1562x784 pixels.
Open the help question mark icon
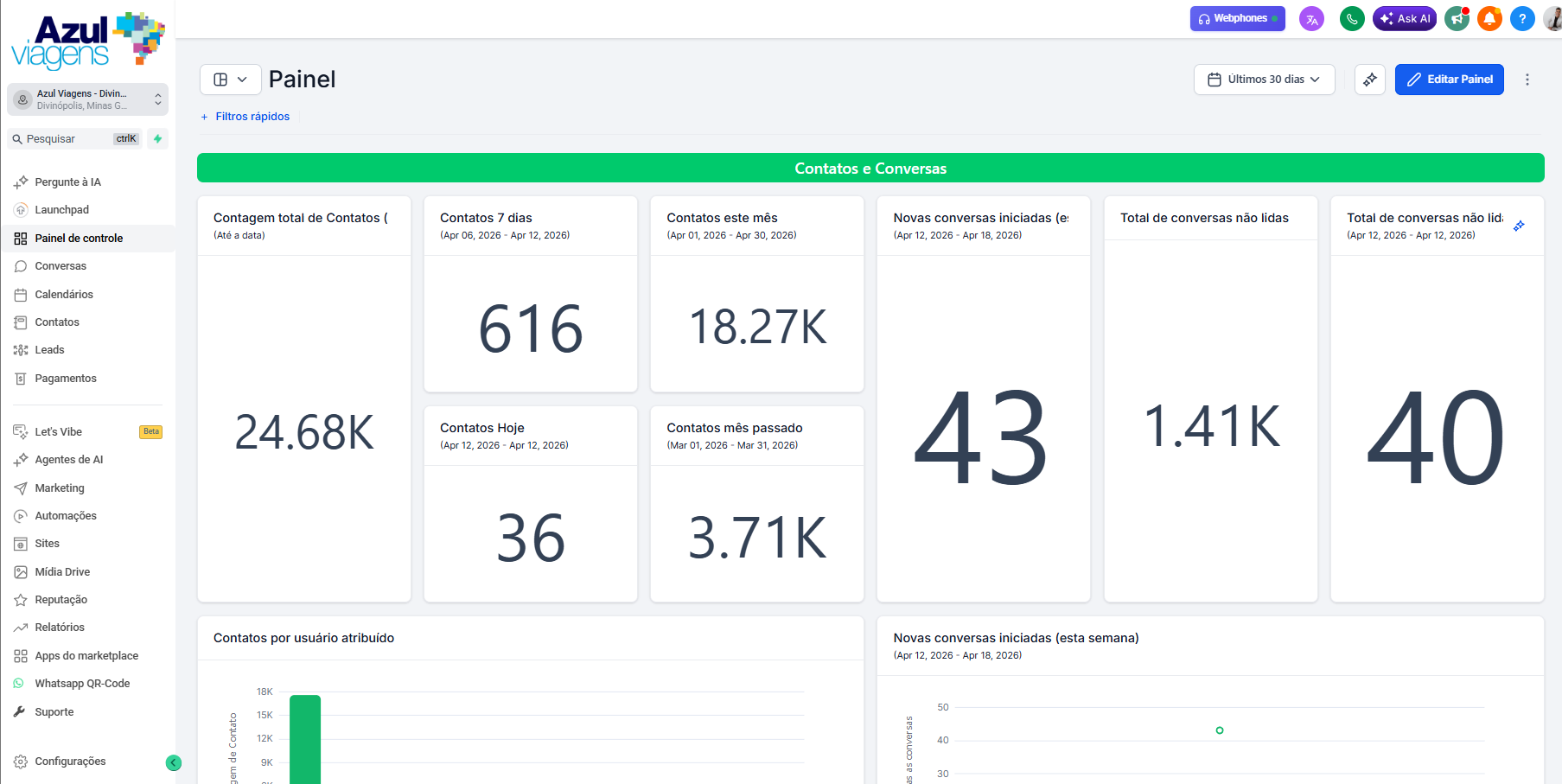(x=1522, y=18)
